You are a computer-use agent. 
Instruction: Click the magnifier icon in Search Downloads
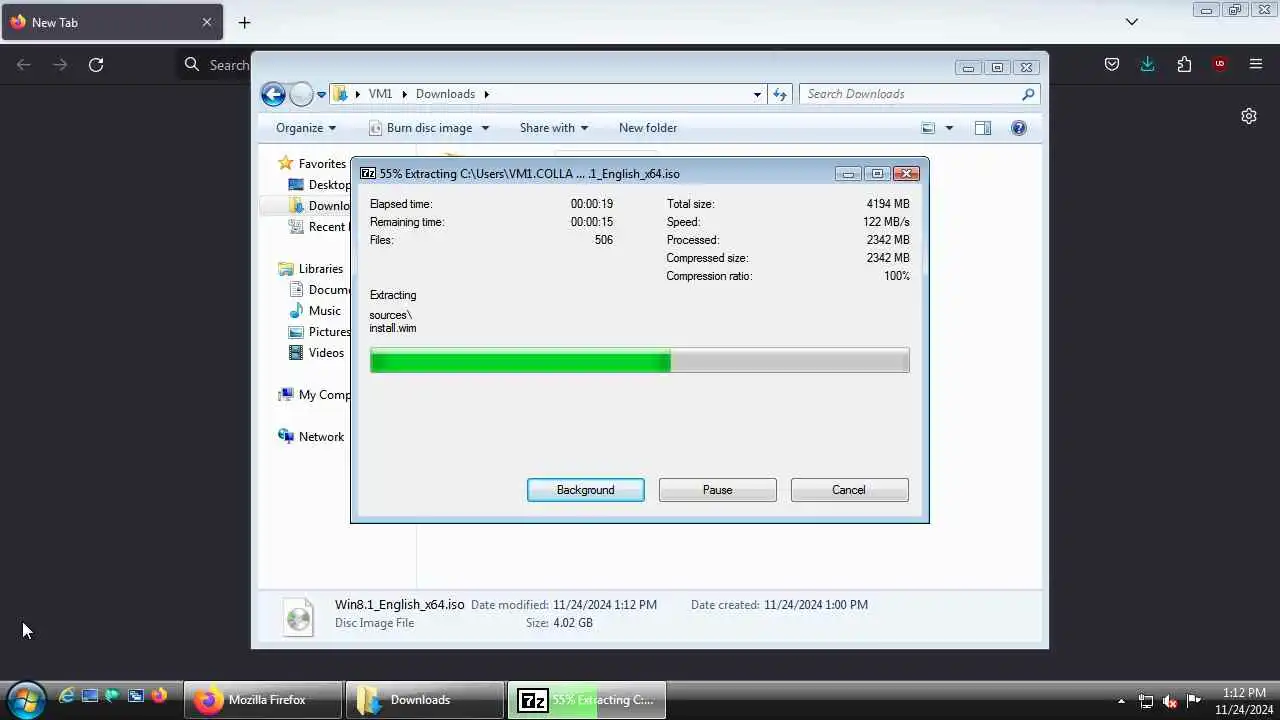click(1028, 94)
